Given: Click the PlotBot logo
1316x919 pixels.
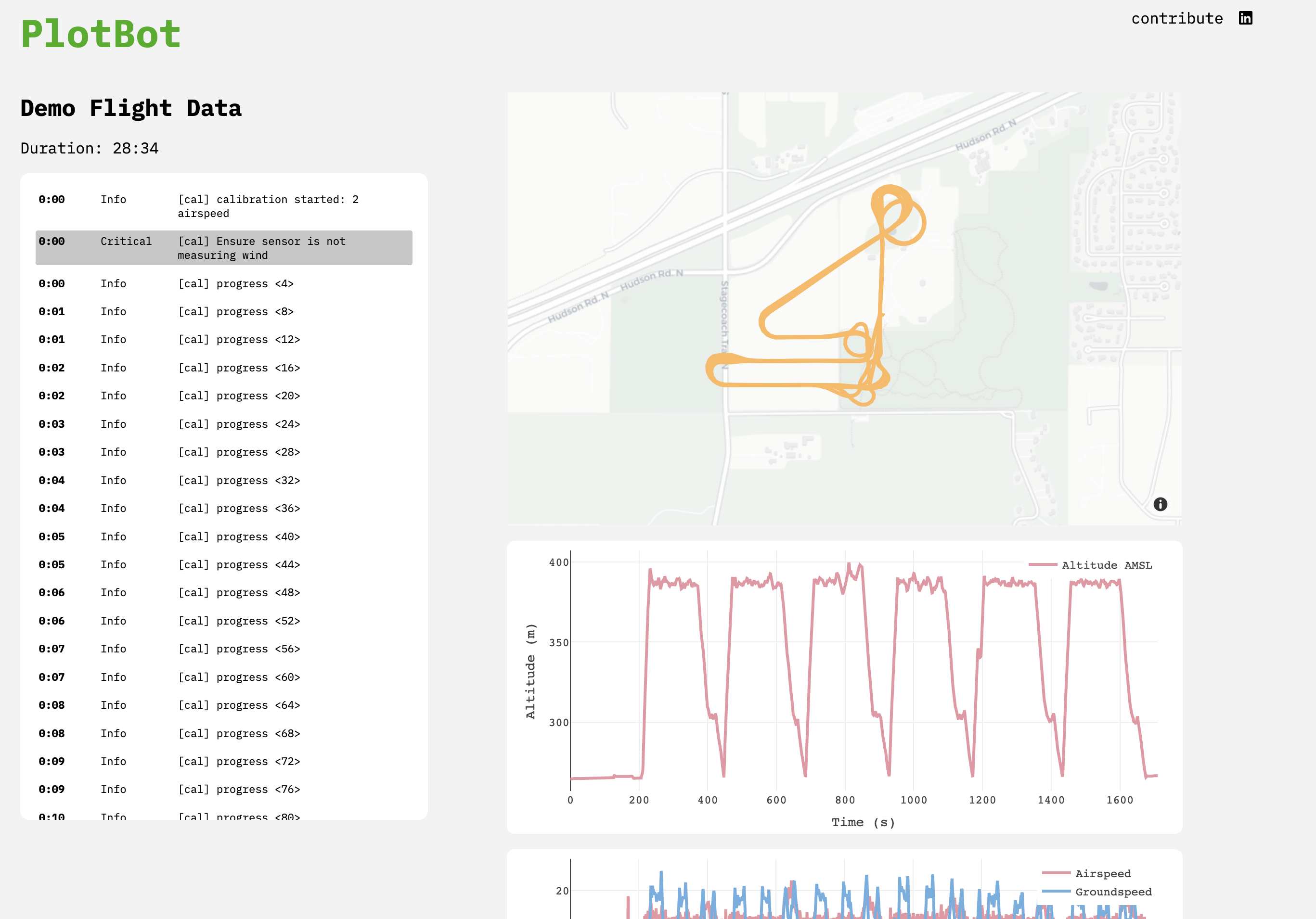Looking at the screenshot, I should [101, 34].
